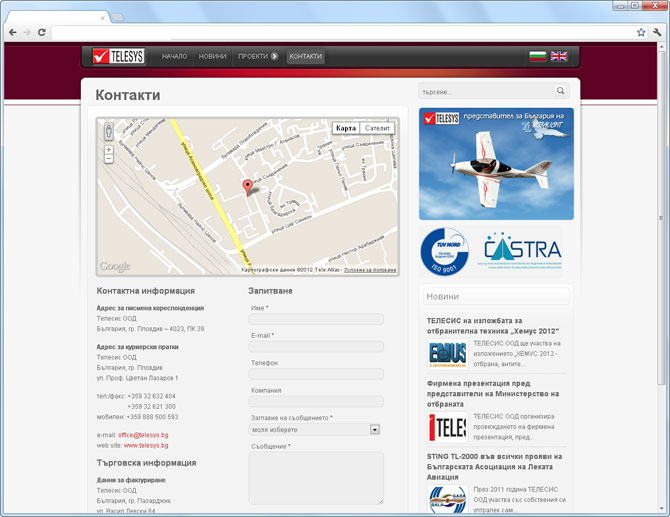Grab the Street View pegman on map
The height and width of the screenshot is (517, 670).
[x=109, y=131]
